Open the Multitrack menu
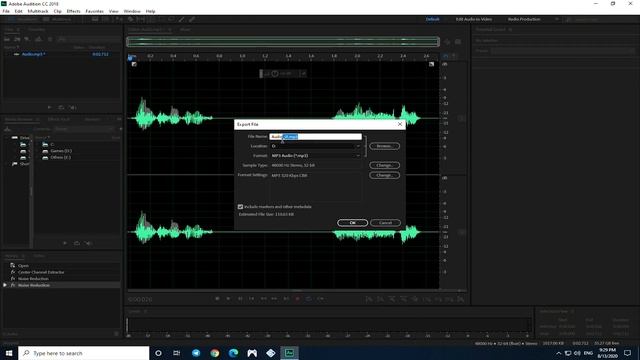This screenshot has width=640, height=360. (38, 11)
